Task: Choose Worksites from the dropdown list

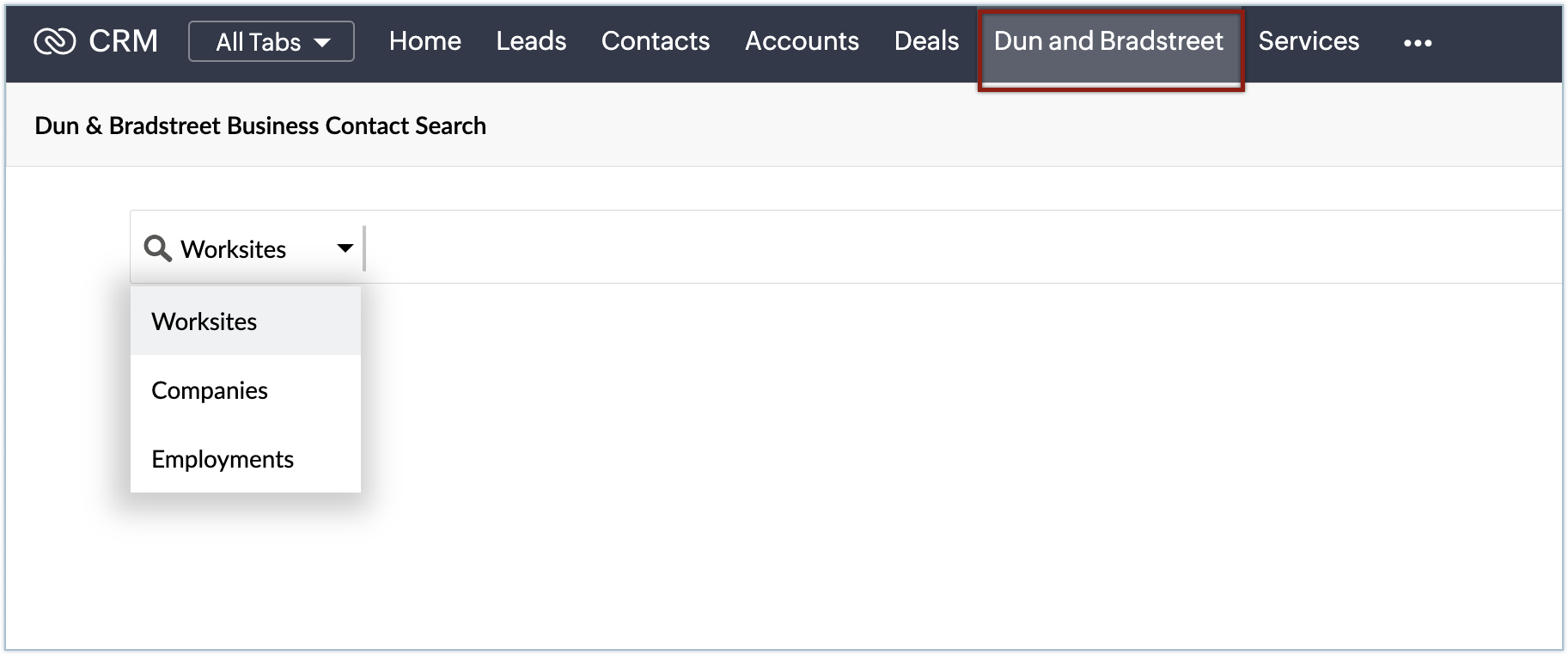Action: [x=204, y=321]
